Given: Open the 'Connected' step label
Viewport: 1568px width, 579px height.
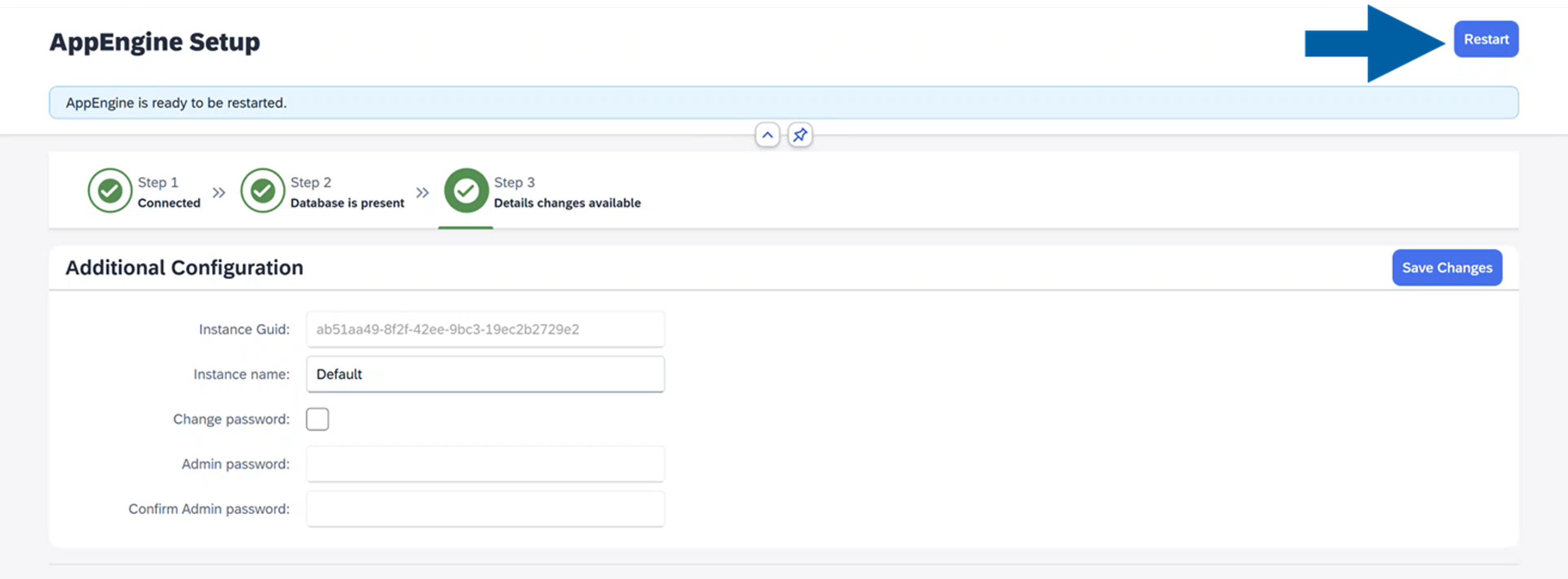Looking at the screenshot, I should [x=169, y=203].
